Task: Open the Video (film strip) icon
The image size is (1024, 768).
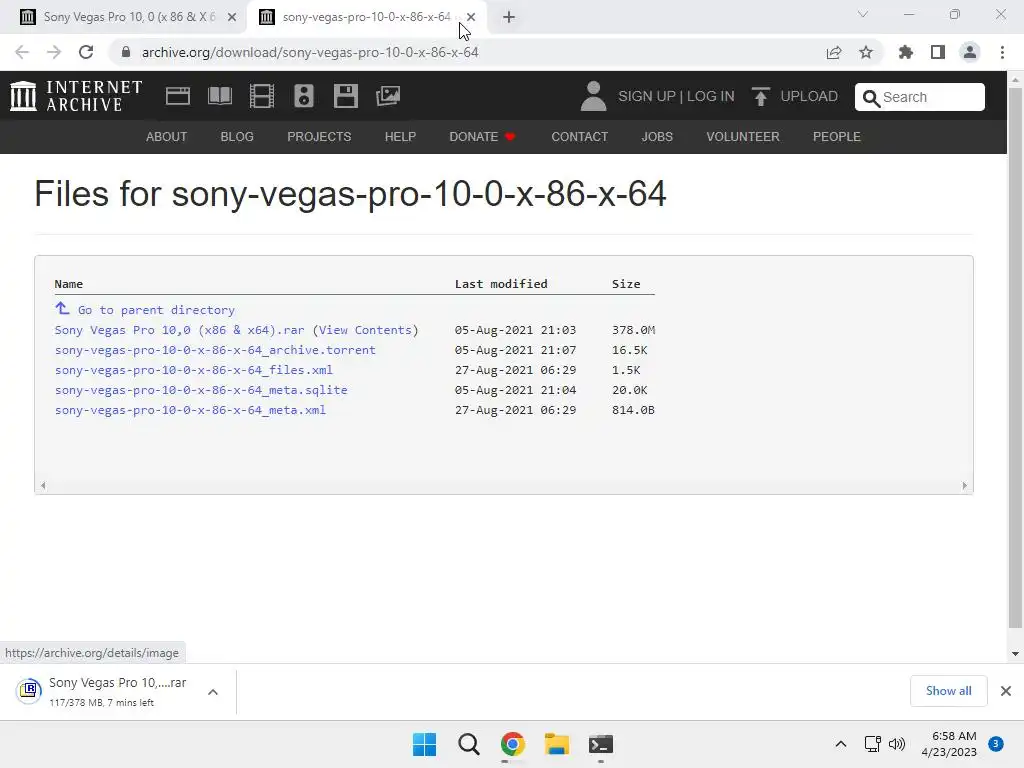Action: click(262, 96)
